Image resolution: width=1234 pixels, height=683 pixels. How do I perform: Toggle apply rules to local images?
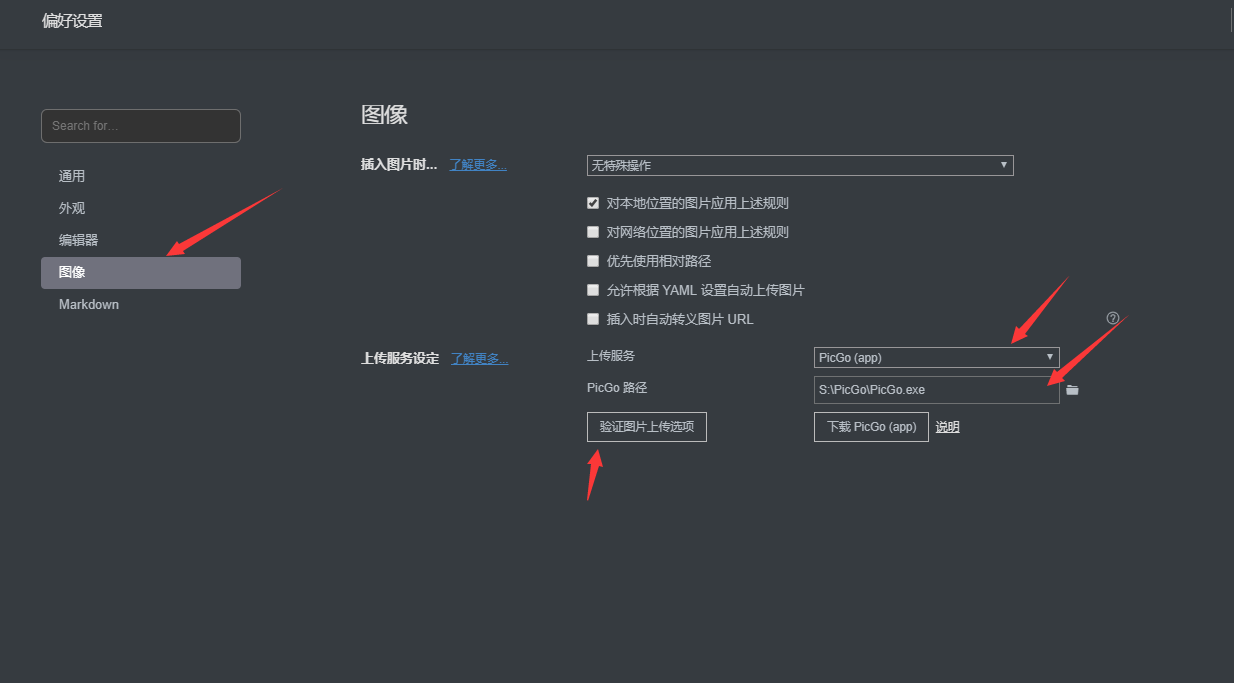click(x=593, y=203)
